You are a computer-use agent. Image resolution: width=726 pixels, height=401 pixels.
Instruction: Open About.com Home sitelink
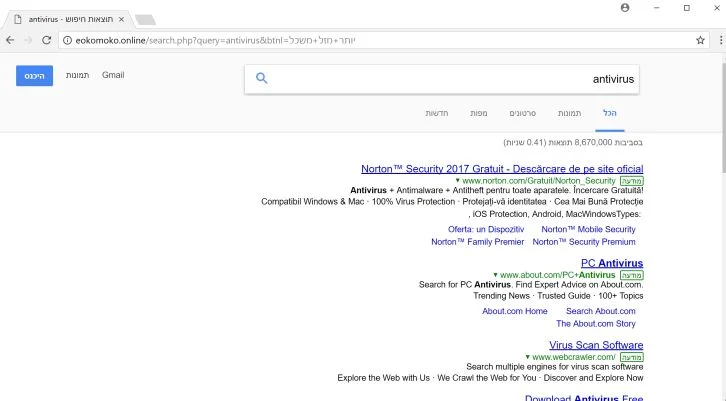[x=515, y=311]
